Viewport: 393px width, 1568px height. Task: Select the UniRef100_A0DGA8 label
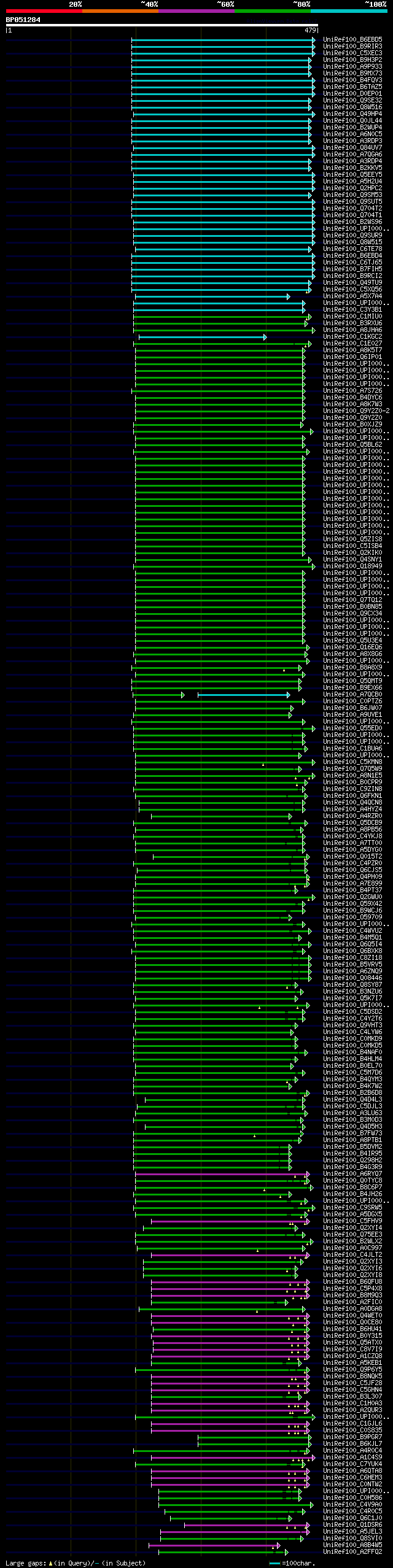tap(352, 1309)
